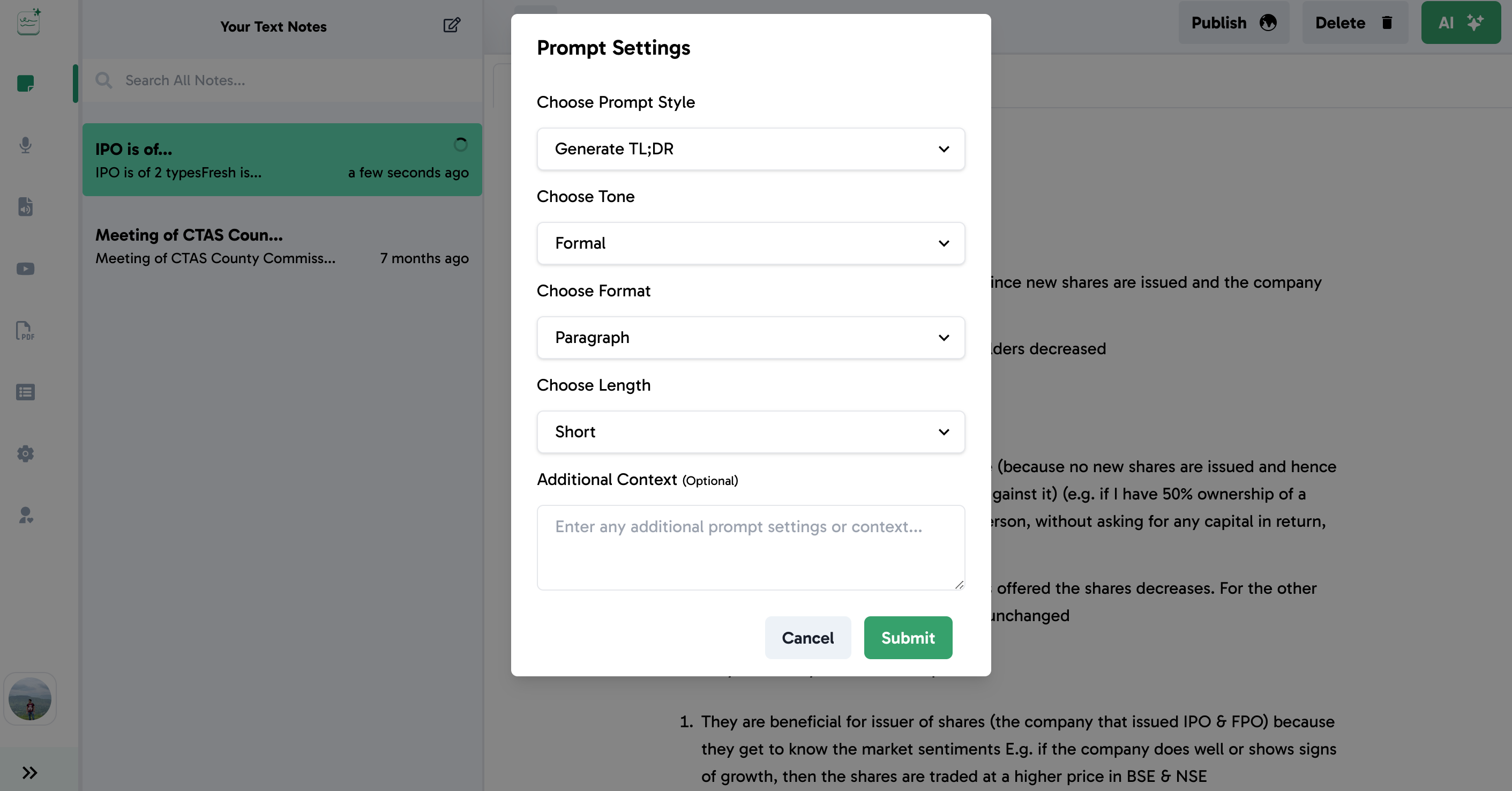Open the Short length dropdown
Image resolution: width=1512 pixels, height=791 pixels.
pyautogui.click(x=750, y=431)
